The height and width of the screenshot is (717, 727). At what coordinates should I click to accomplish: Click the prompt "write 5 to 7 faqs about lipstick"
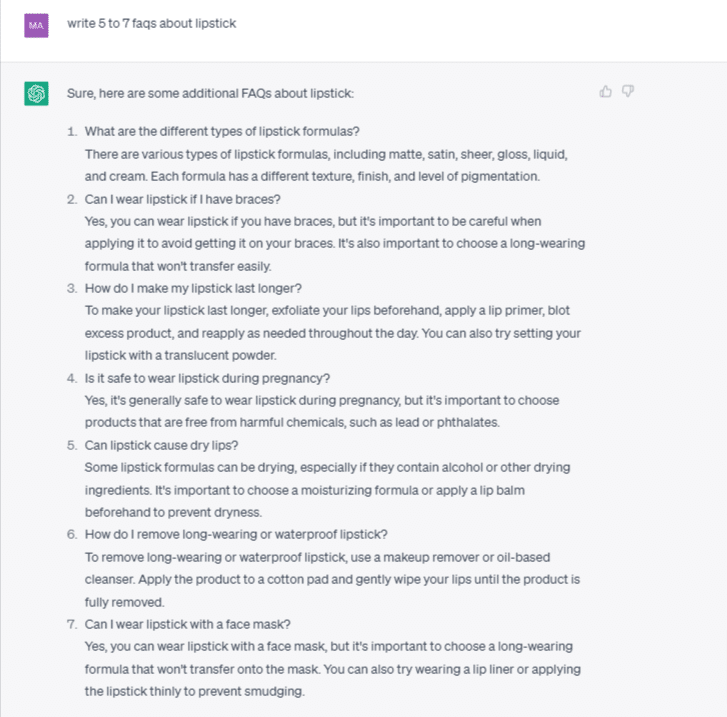(151, 23)
